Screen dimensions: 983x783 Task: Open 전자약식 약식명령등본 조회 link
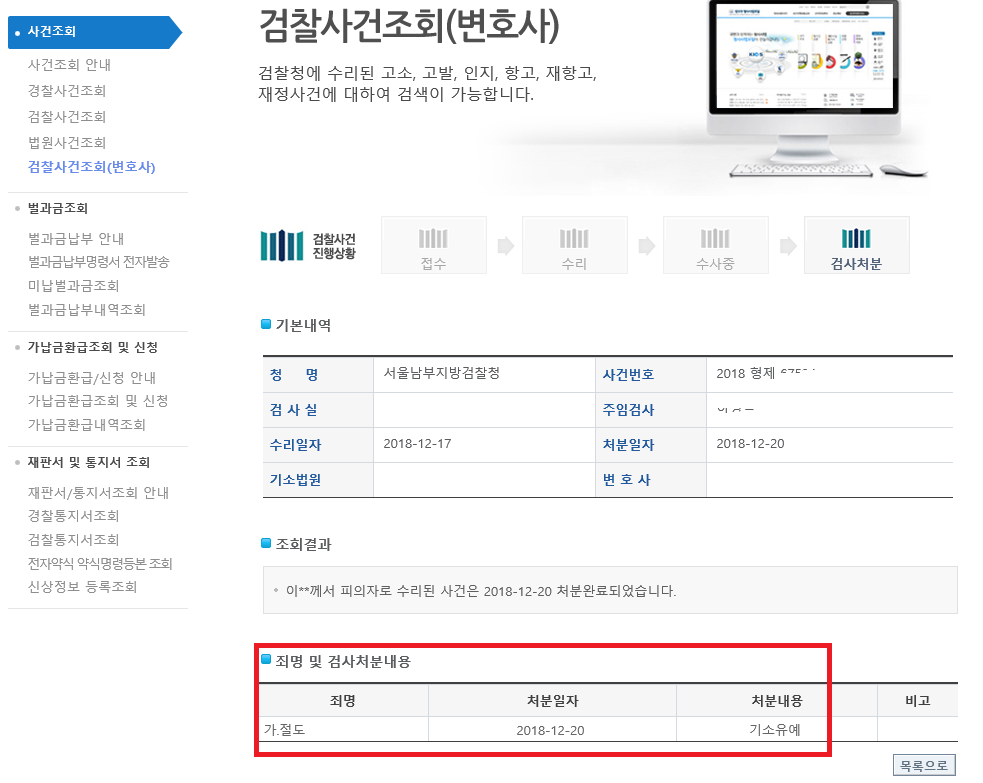point(100,564)
